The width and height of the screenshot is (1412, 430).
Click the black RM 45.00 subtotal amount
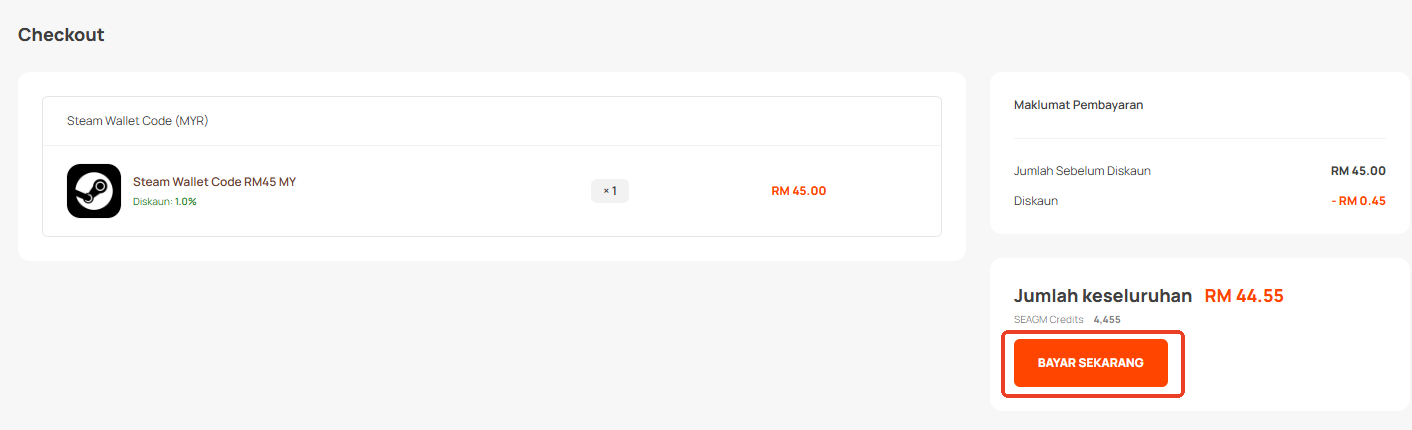point(1358,171)
